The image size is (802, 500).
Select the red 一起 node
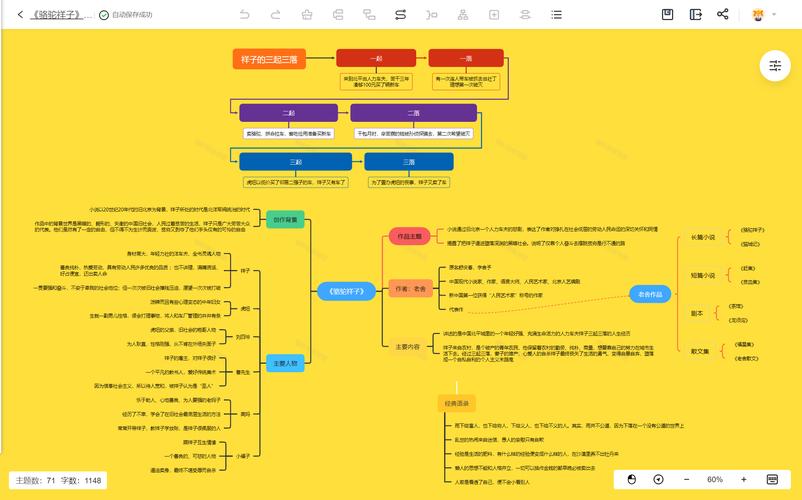coord(376,58)
